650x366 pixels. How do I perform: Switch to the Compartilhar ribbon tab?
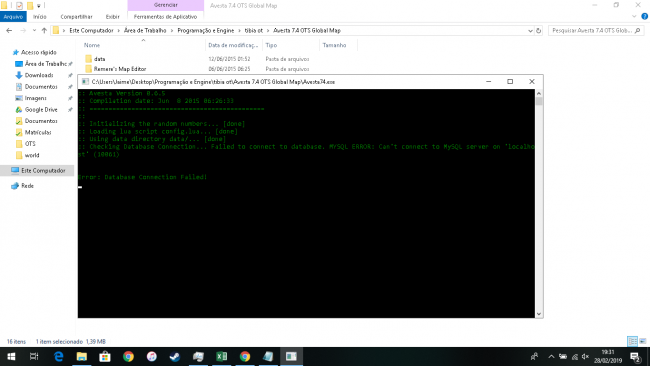[76, 17]
